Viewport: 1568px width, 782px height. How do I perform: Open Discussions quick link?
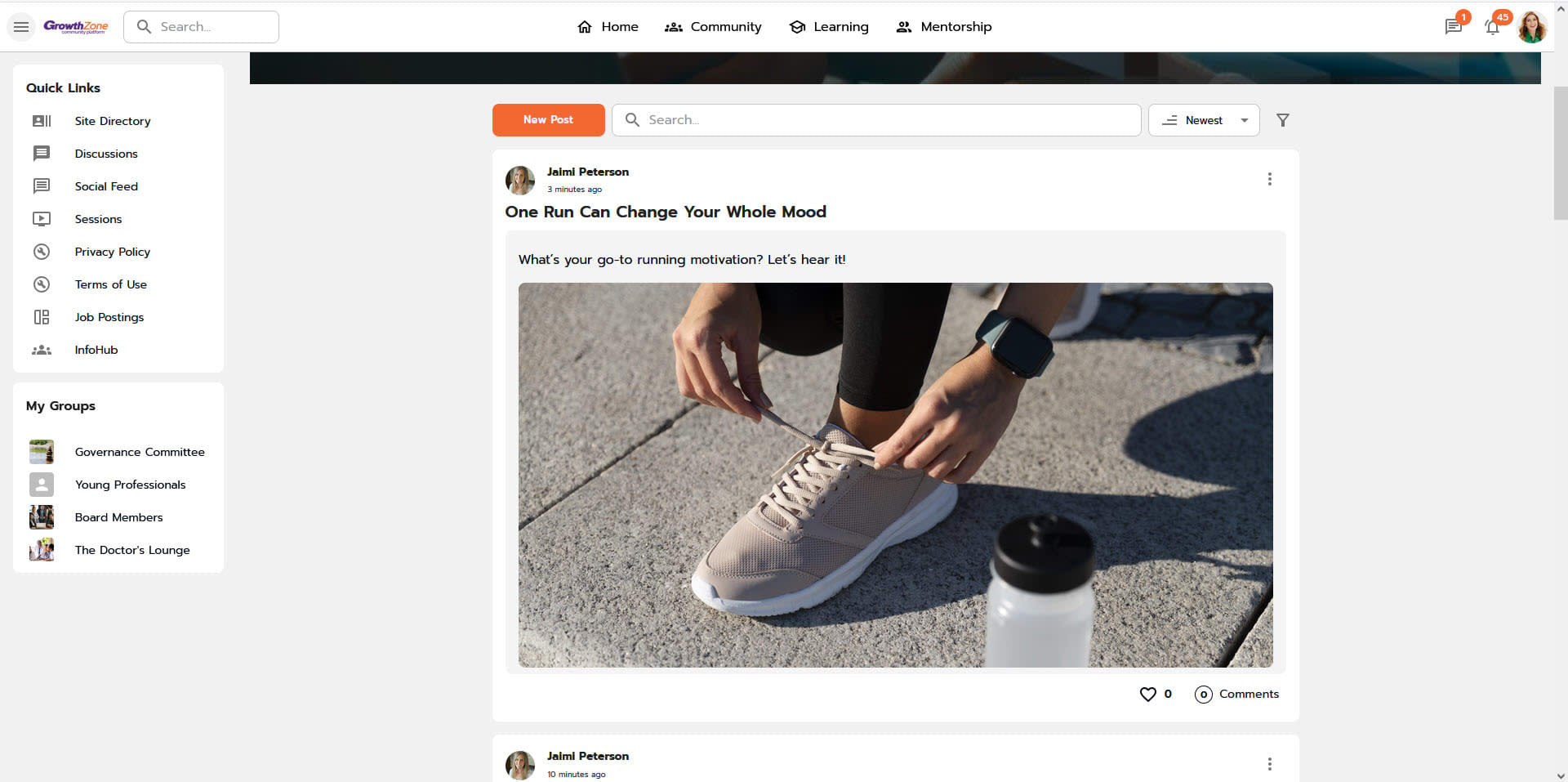[x=106, y=154]
